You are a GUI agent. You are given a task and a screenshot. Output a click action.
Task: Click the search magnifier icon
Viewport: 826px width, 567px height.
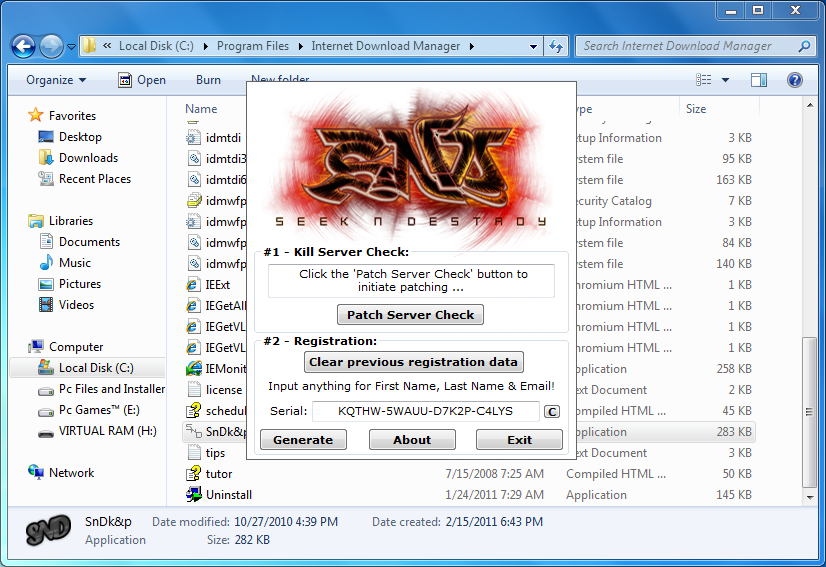[804, 46]
